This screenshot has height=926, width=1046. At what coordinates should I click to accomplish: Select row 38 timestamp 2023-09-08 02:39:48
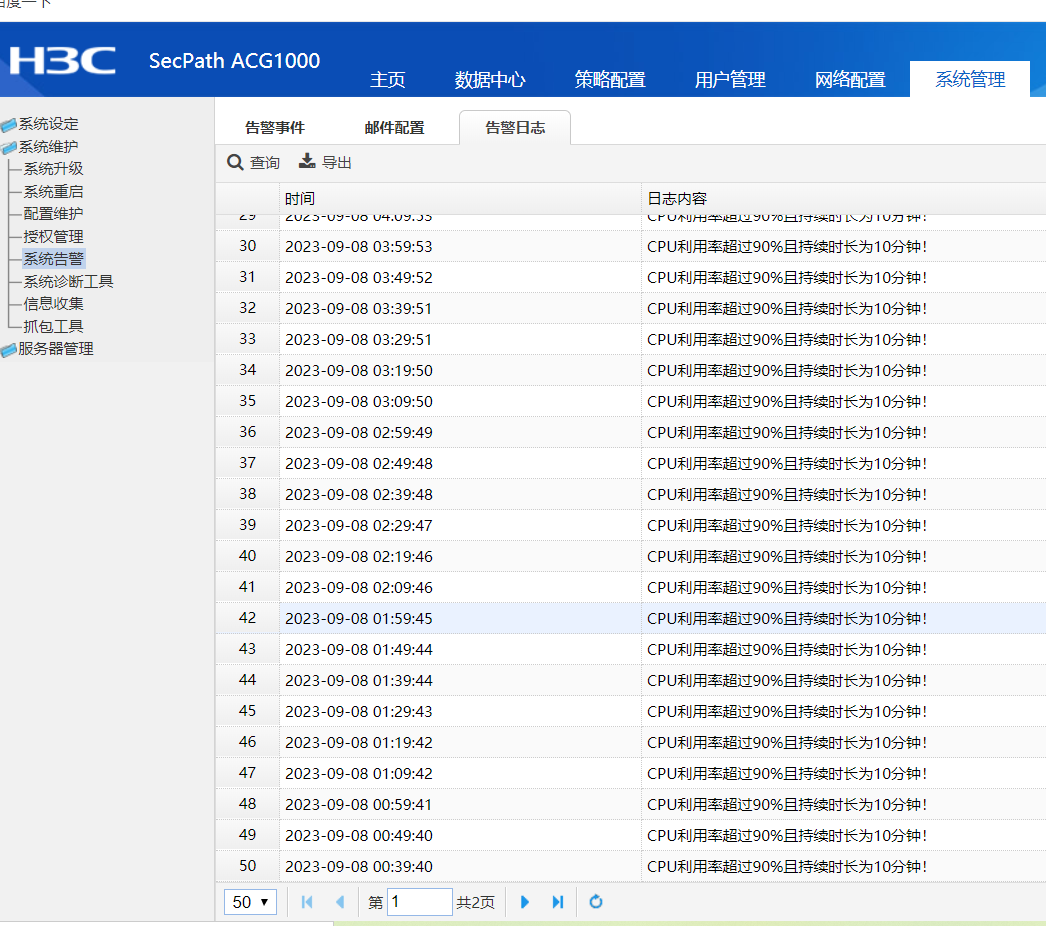pos(359,495)
